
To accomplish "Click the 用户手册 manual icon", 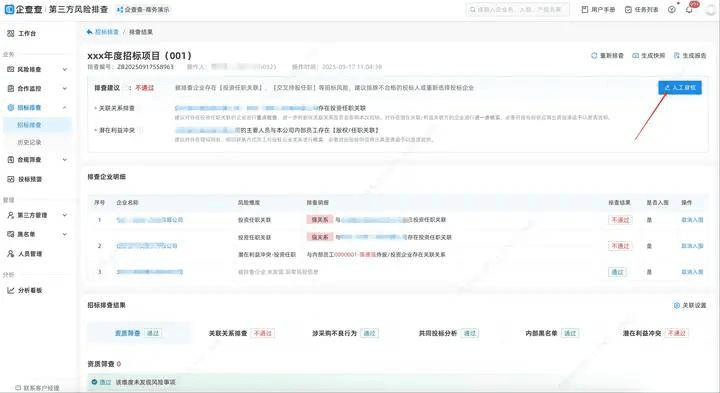I will [585, 10].
